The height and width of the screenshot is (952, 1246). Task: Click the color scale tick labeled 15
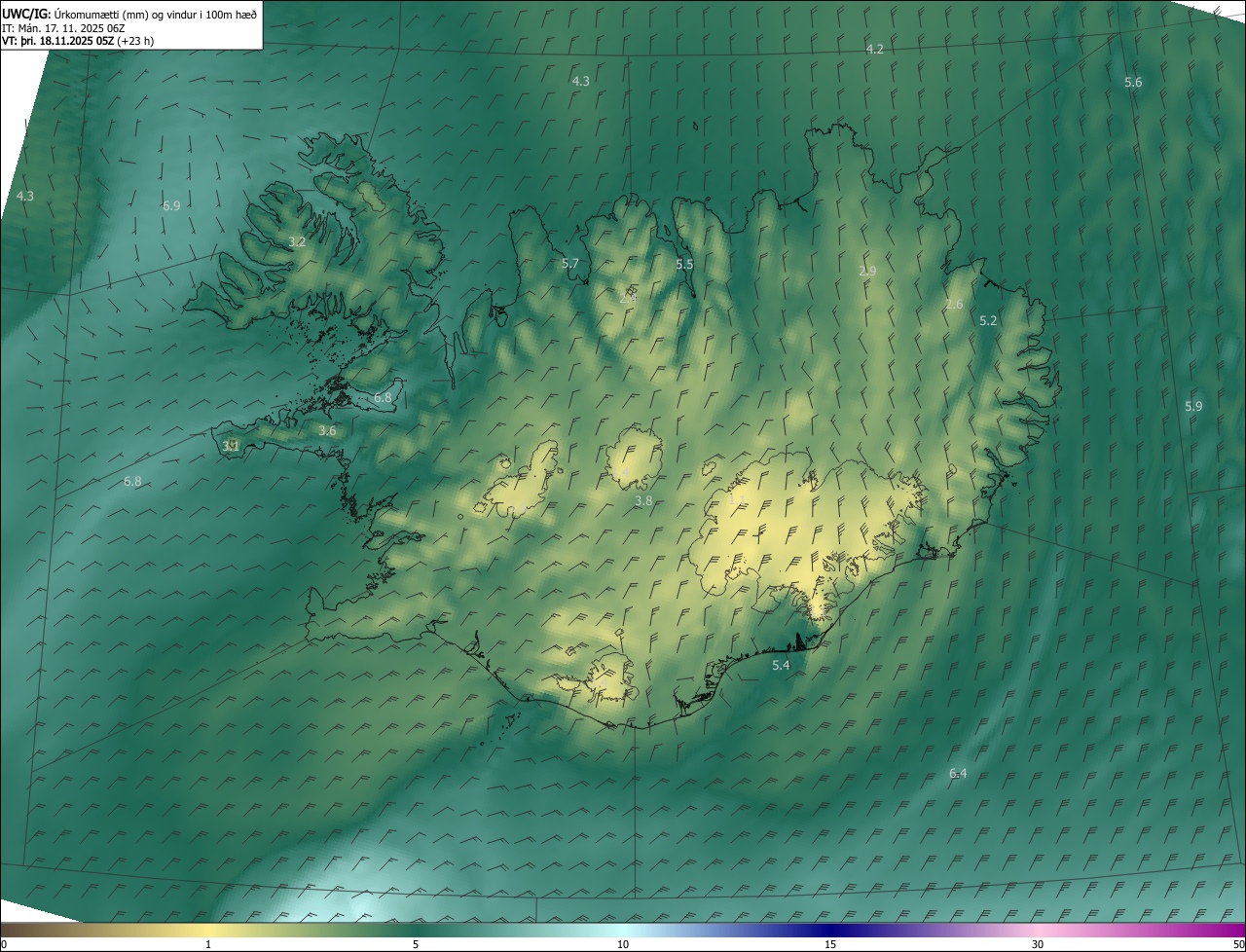[x=830, y=944]
